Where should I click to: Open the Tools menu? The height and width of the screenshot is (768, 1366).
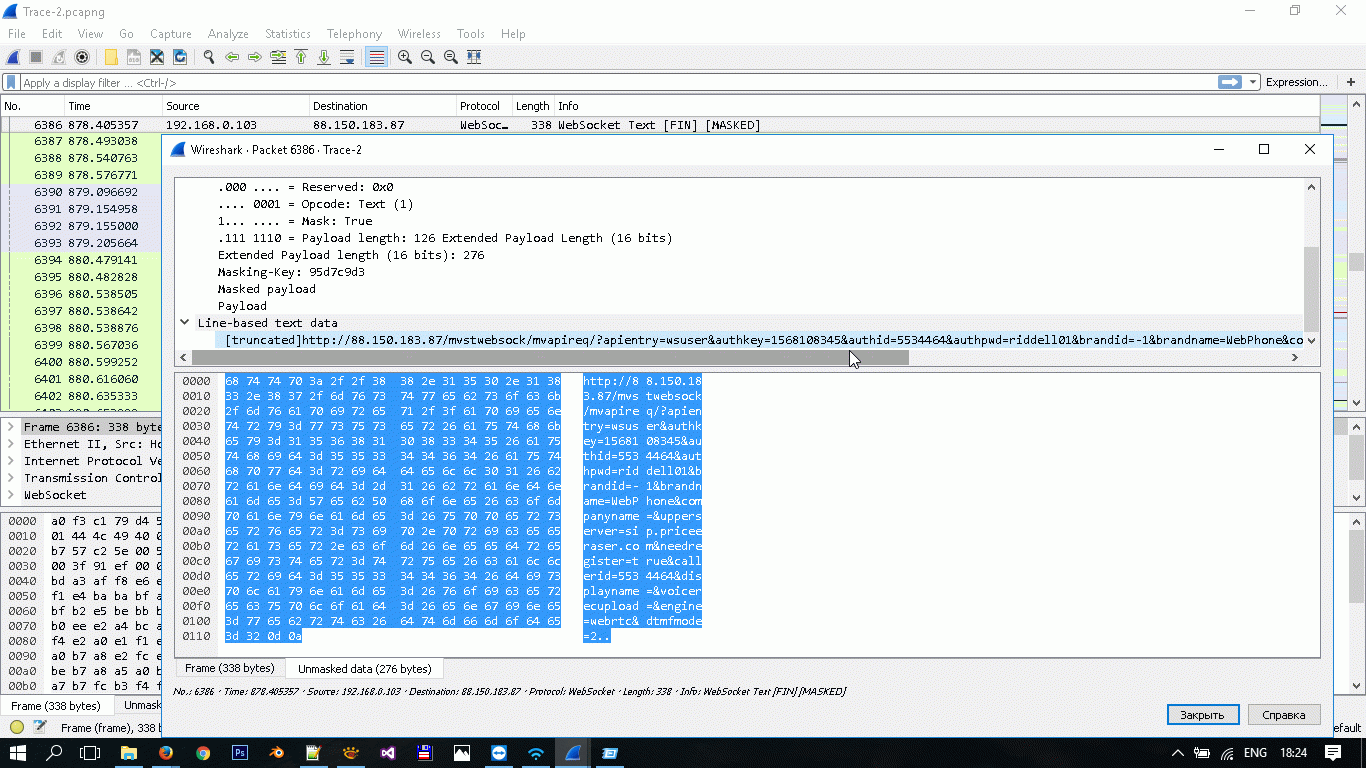click(471, 34)
